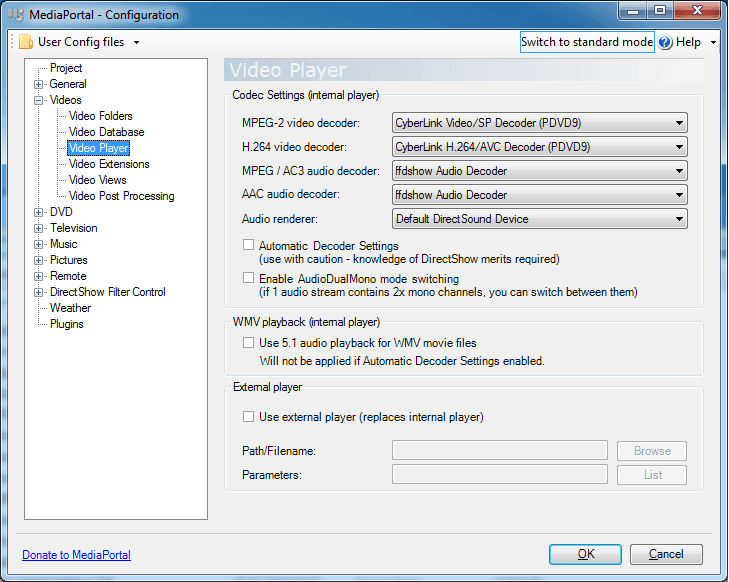Click the MediaPortal title bar app icon

[x=17, y=14]
